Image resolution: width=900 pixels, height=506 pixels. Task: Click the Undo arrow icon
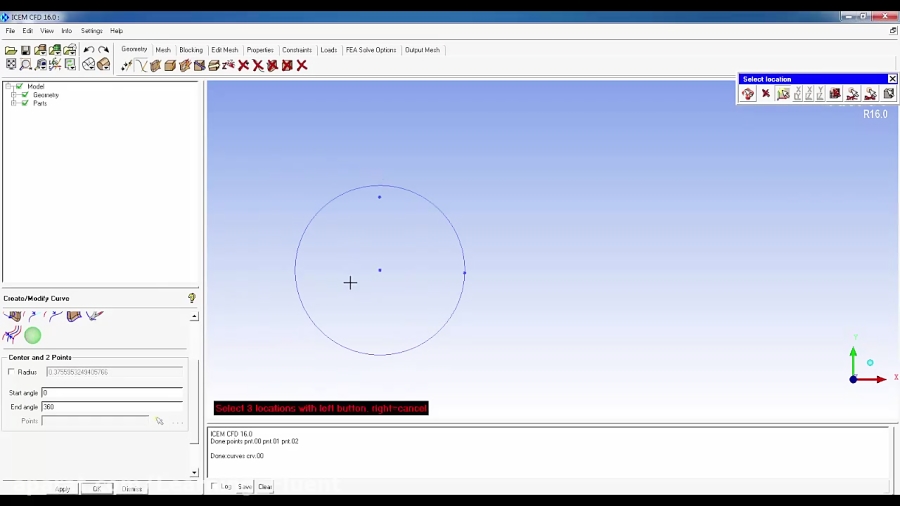click(x=89, y=50)
